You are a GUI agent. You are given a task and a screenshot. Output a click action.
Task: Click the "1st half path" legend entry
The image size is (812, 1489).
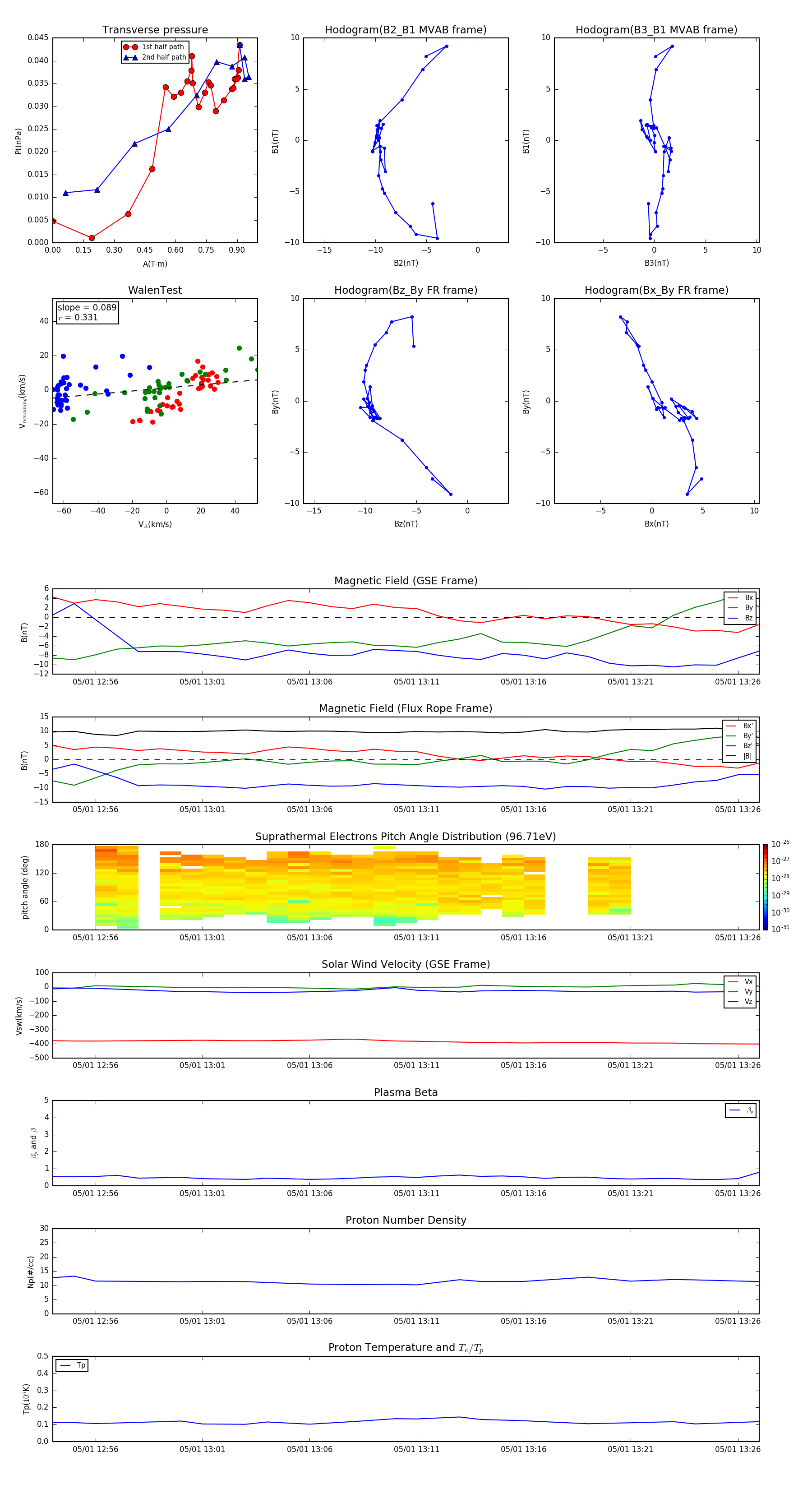click(154, 47)
